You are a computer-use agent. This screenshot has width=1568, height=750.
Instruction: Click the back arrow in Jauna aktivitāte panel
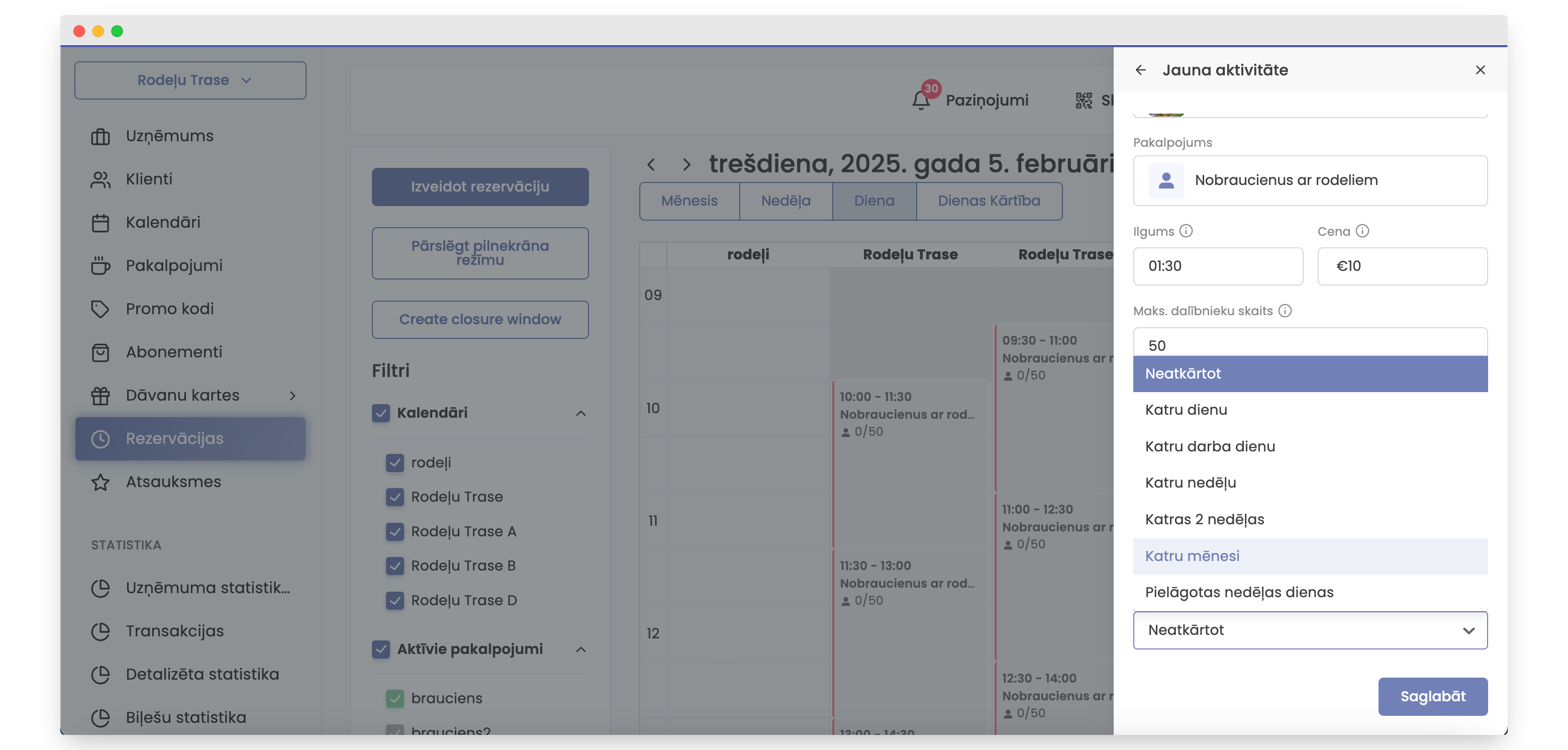[1140, 70]
